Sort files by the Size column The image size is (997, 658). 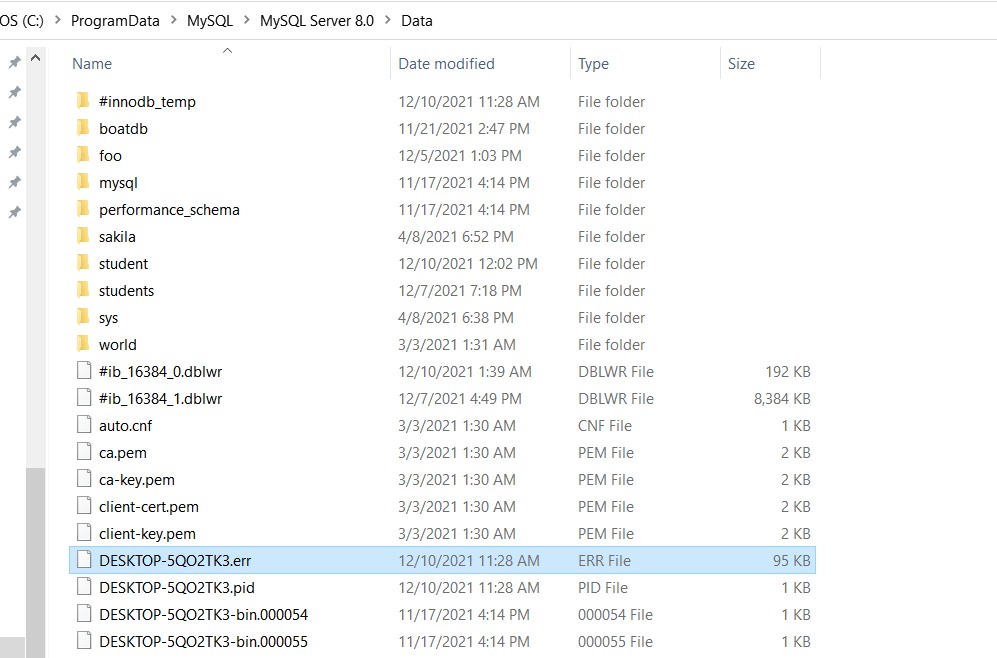(x=741, y=64)
